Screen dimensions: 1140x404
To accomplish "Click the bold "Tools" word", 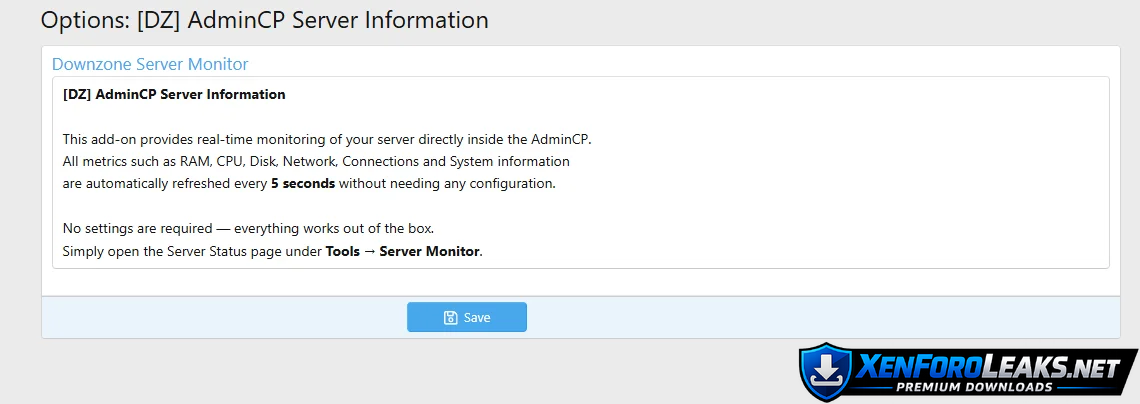I will tap(343, 251).
